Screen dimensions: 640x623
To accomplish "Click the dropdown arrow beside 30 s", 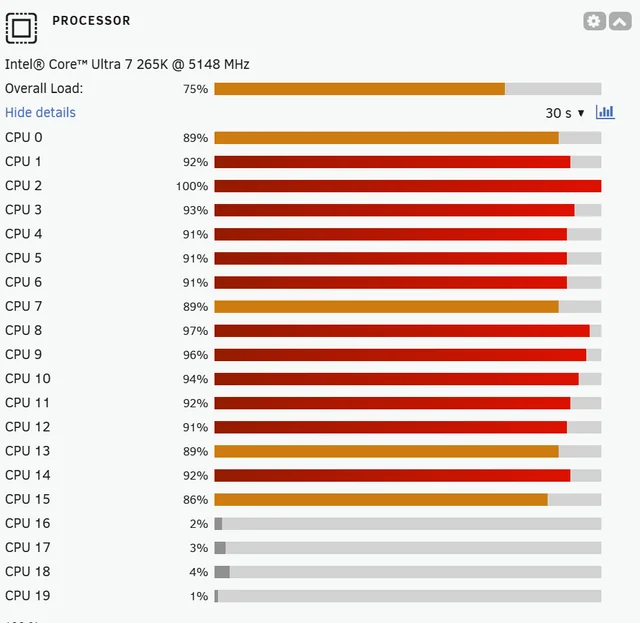I will pos(581,113).
